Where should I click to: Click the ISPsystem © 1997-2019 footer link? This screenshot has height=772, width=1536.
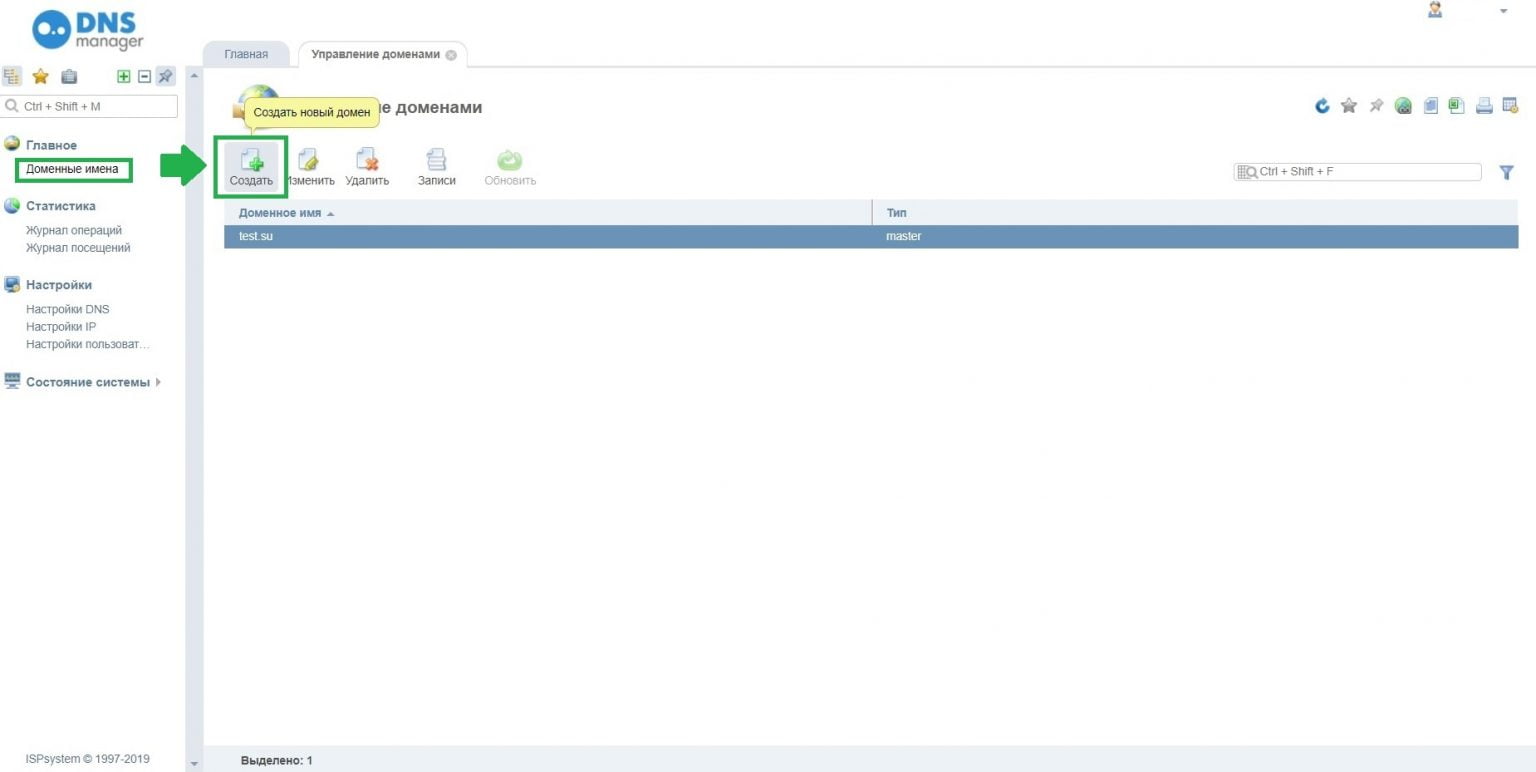[x=88, y=759]
